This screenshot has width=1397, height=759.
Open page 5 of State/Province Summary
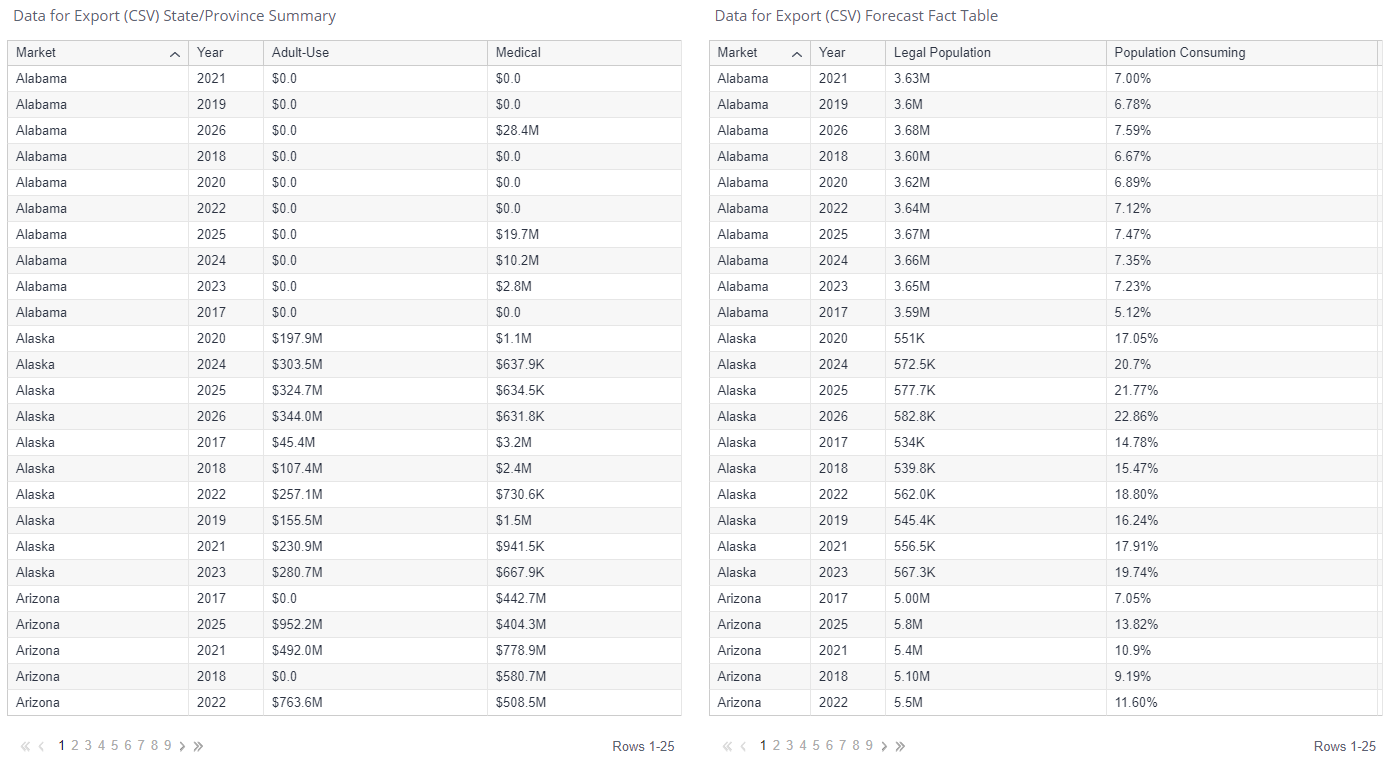(x=115, y=746)
